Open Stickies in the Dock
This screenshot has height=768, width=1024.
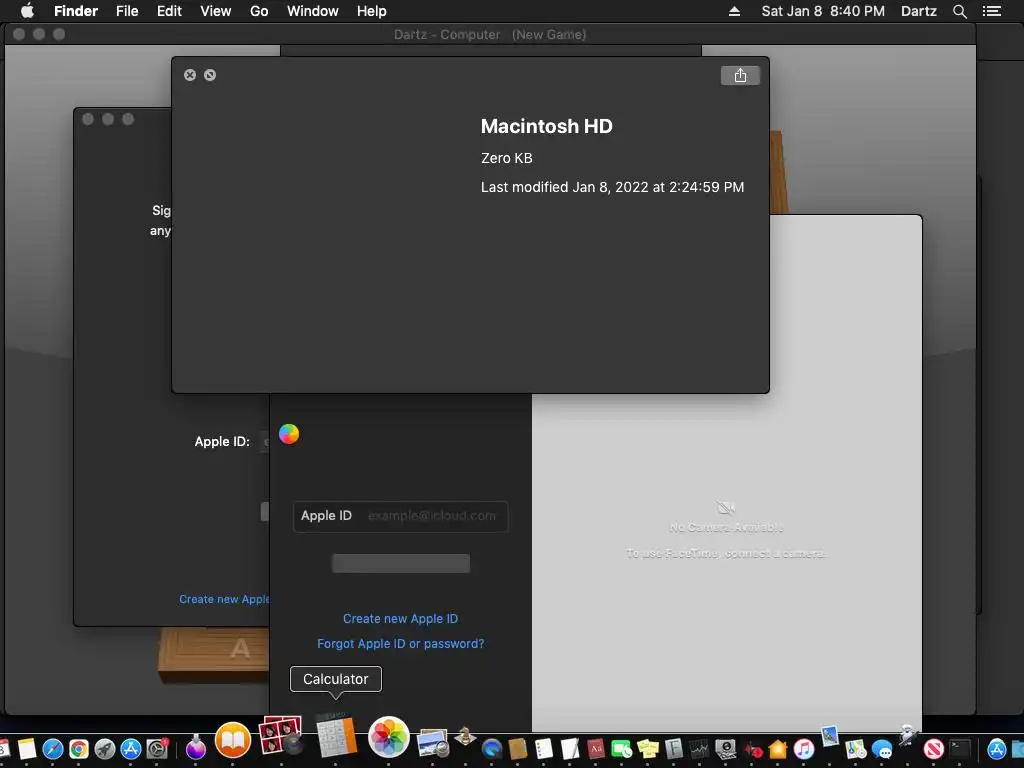[647, 748]
